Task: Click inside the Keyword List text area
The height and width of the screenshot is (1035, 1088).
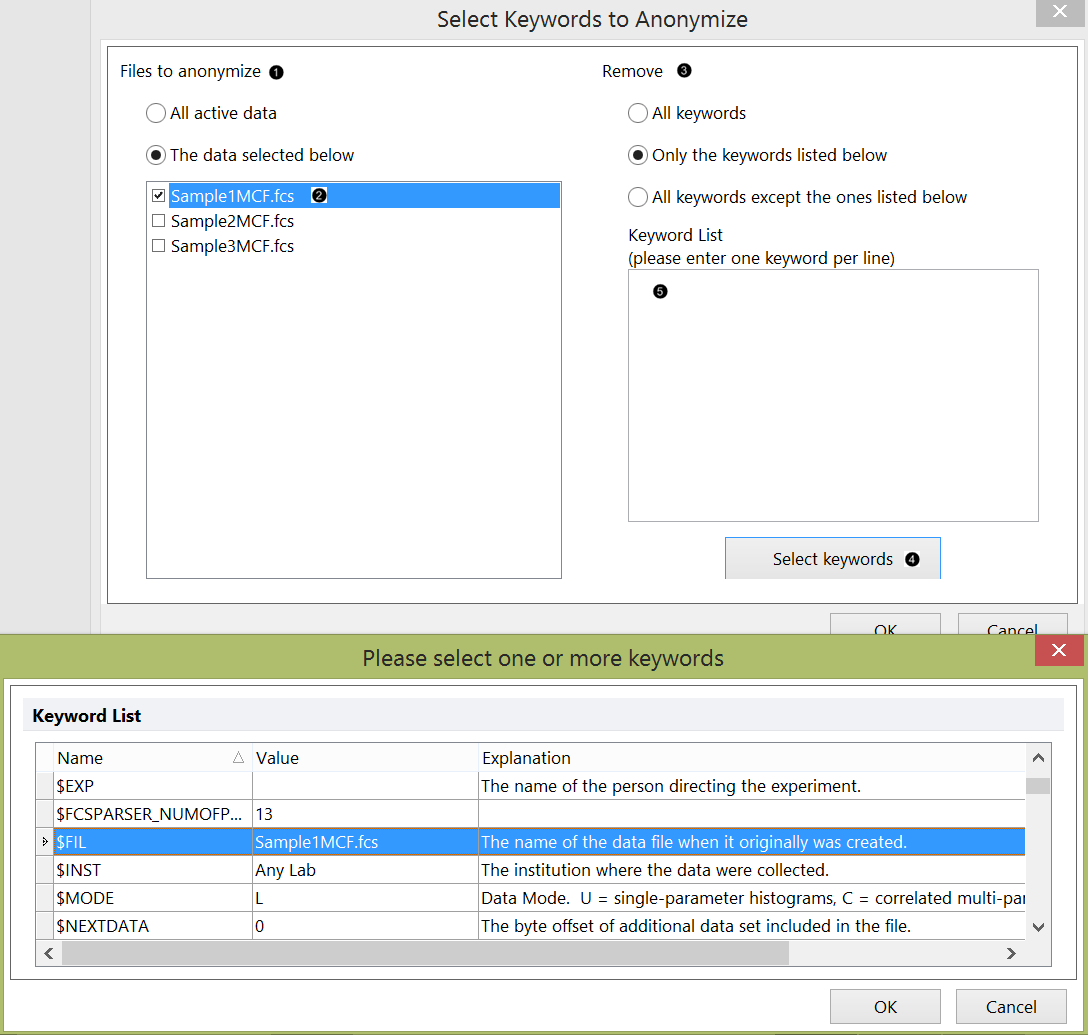Action: (833, 395)
